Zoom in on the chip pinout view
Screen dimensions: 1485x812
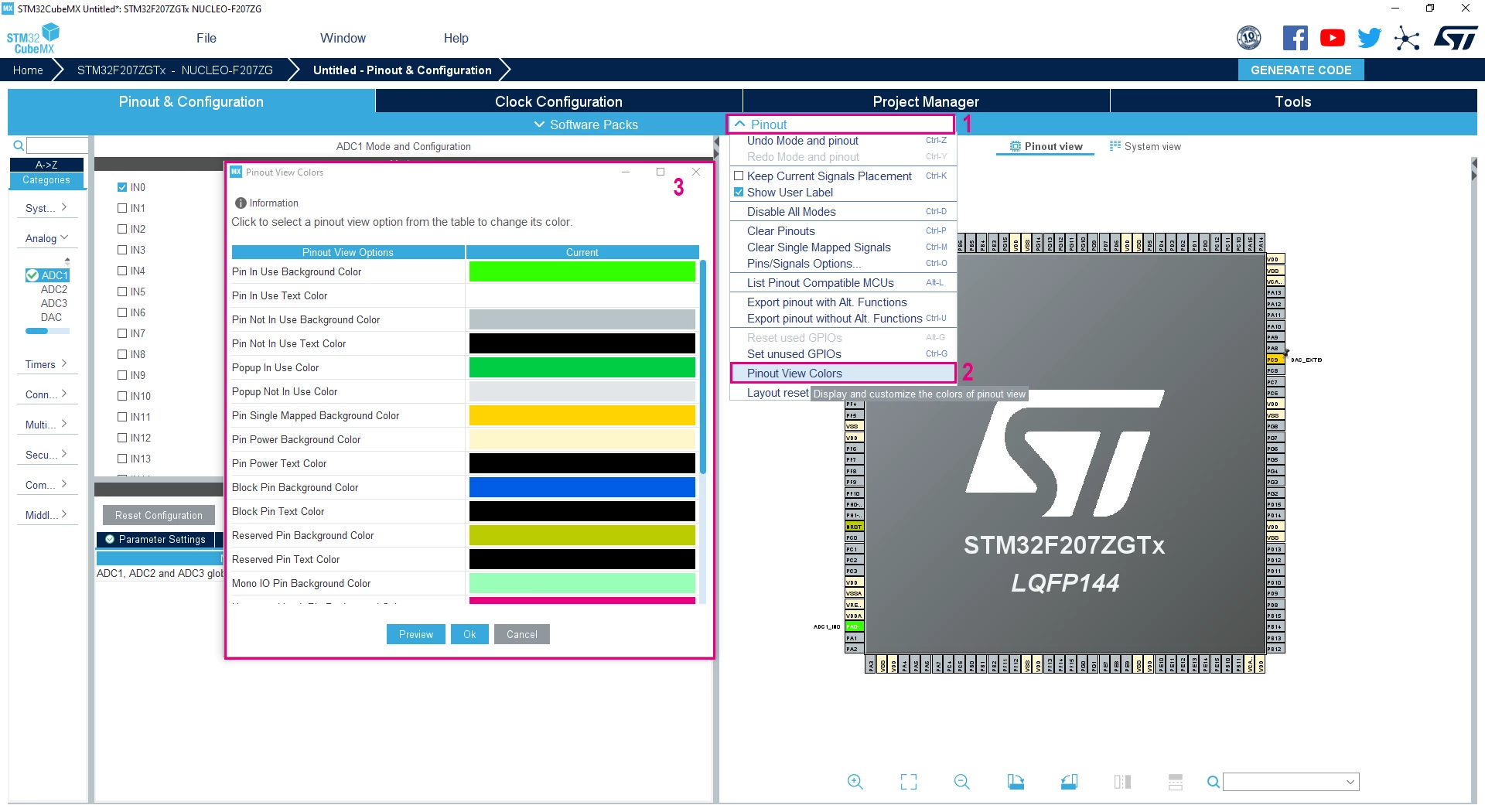click(x=855, y=782)
